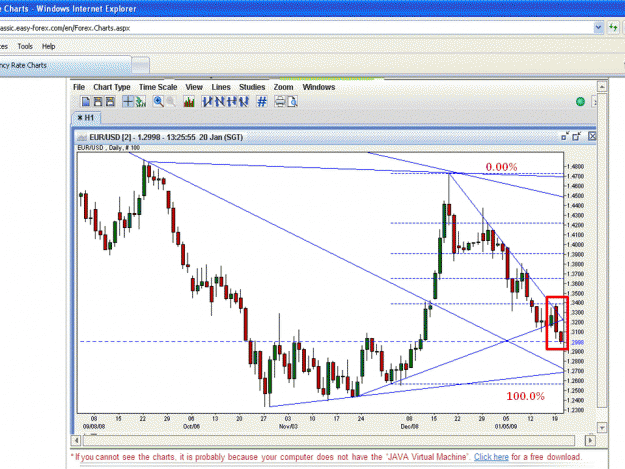The image size is (625, 469).
Task: Select the third blue line tool icon
Action: tap(232, 102)
